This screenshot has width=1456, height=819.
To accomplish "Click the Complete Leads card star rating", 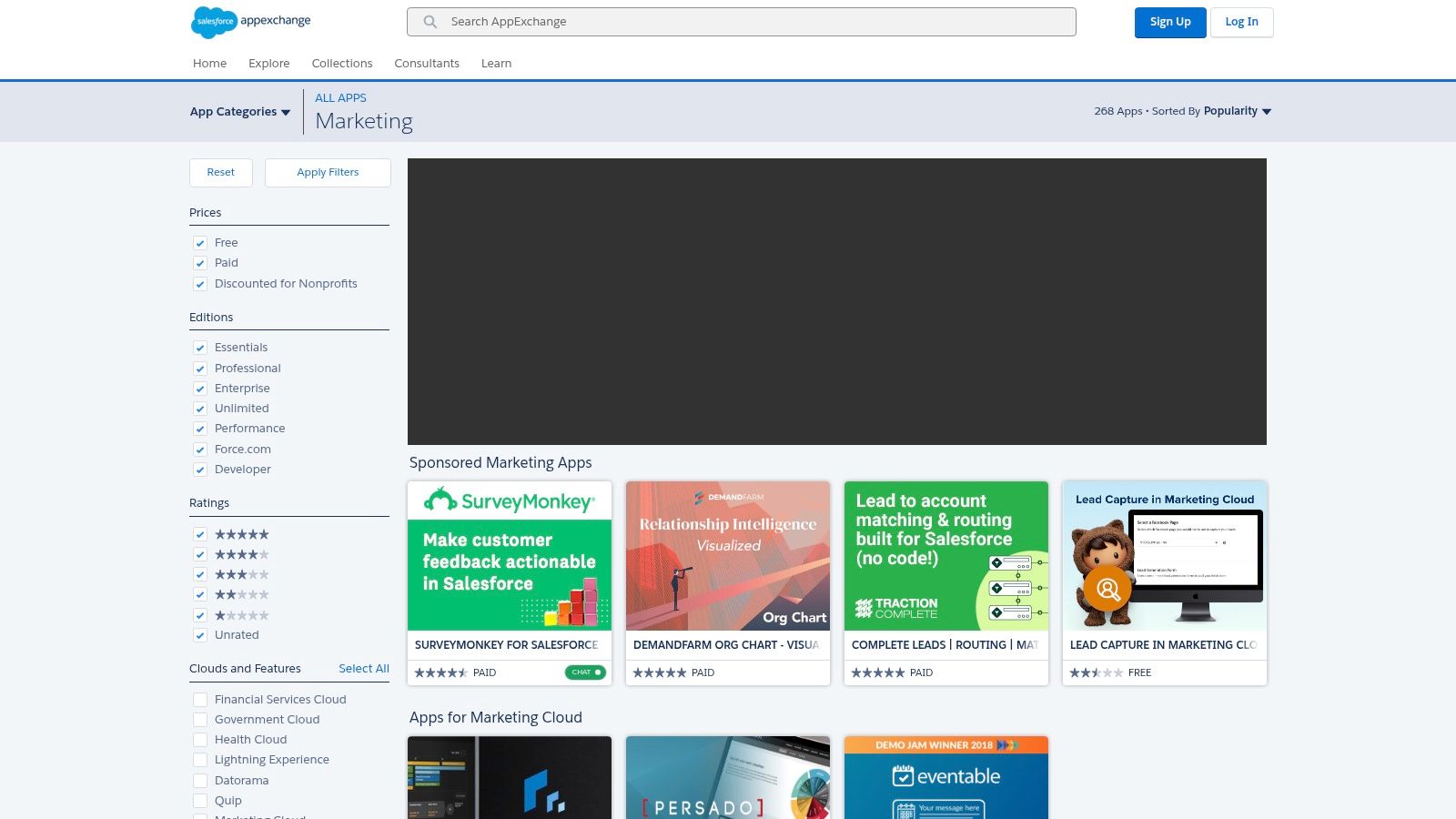I will [x=877, y=672].
